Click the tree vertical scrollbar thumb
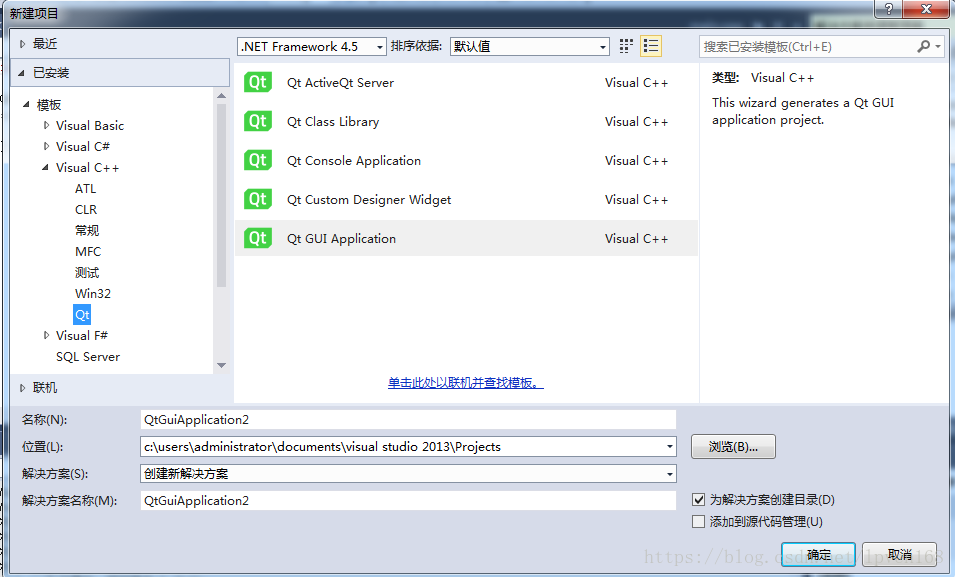The width and height of the screenshot is (955, 577). coord(222,195)
